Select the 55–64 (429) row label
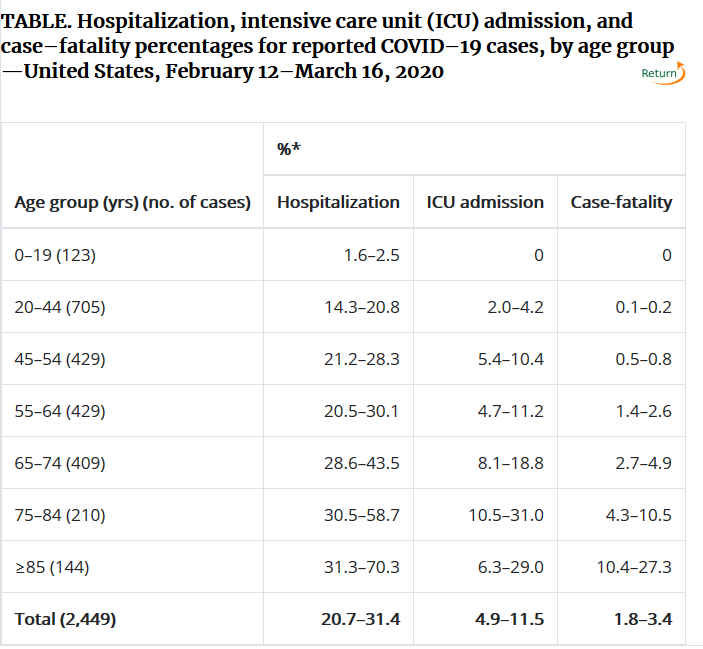Screen dimensions: 703x649 (x=60, y=411)
